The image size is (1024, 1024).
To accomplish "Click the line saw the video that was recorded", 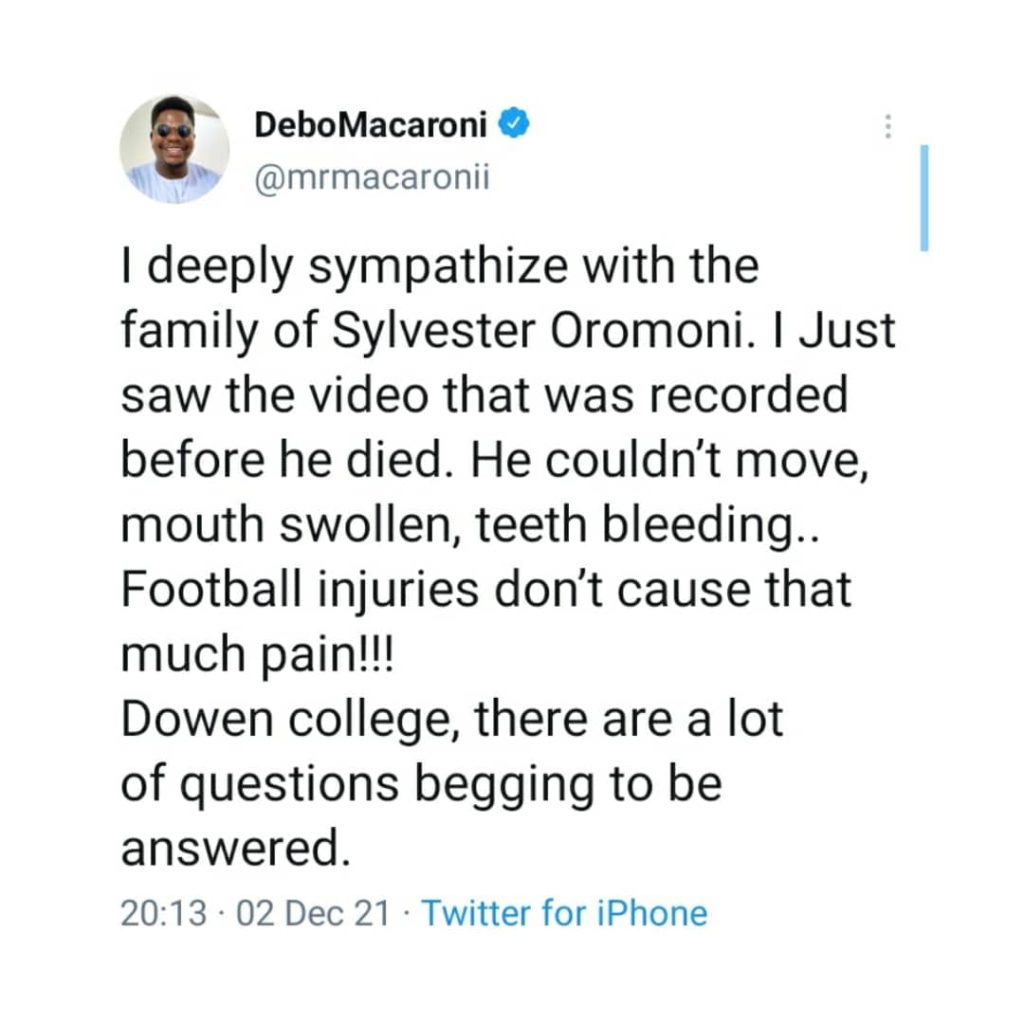I will click(484, 396).
